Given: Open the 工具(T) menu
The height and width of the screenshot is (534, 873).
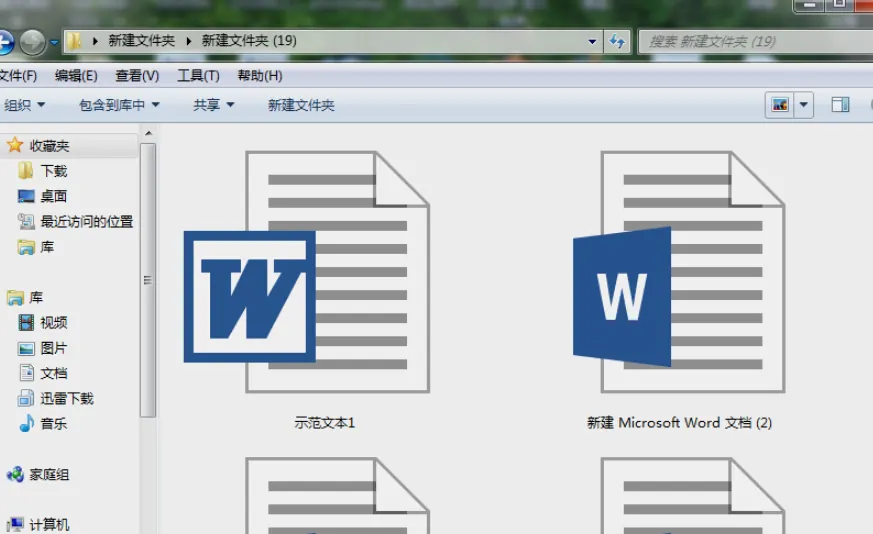Looking at the screenshot, I should click(198, 76).
